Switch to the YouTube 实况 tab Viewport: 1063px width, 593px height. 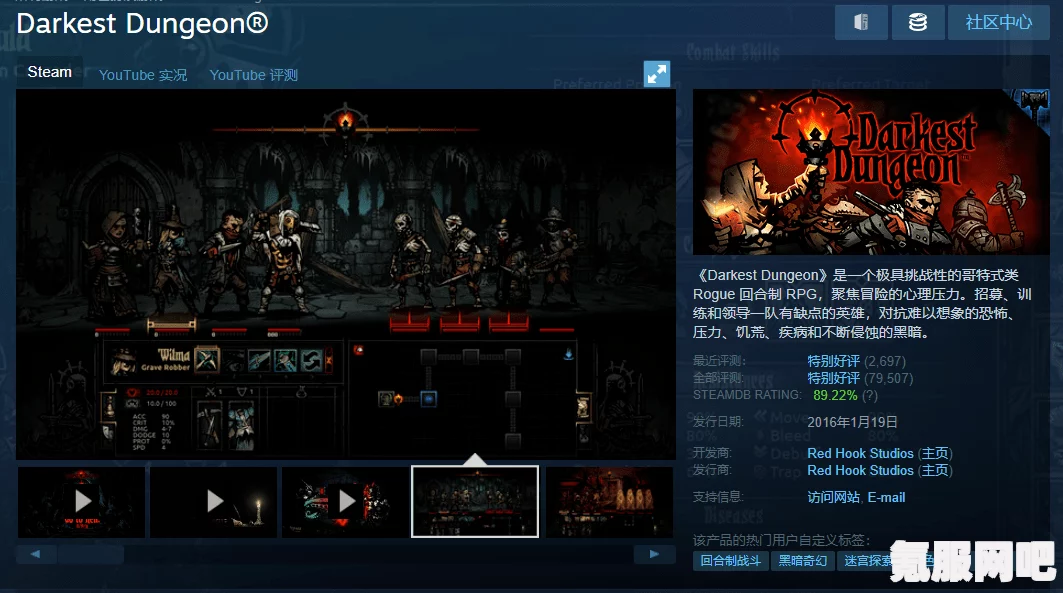click(143, 75)
